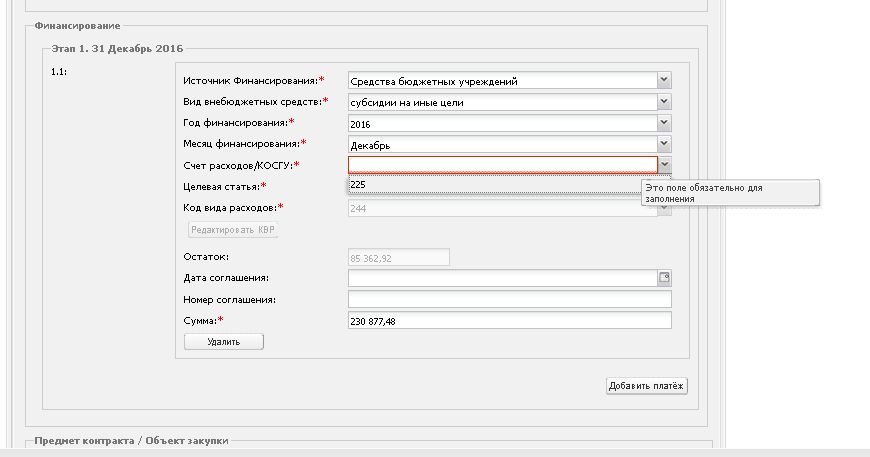Click the Декабрь month combo field
Screen dimensions: 870x457
(x=503, y=144)
